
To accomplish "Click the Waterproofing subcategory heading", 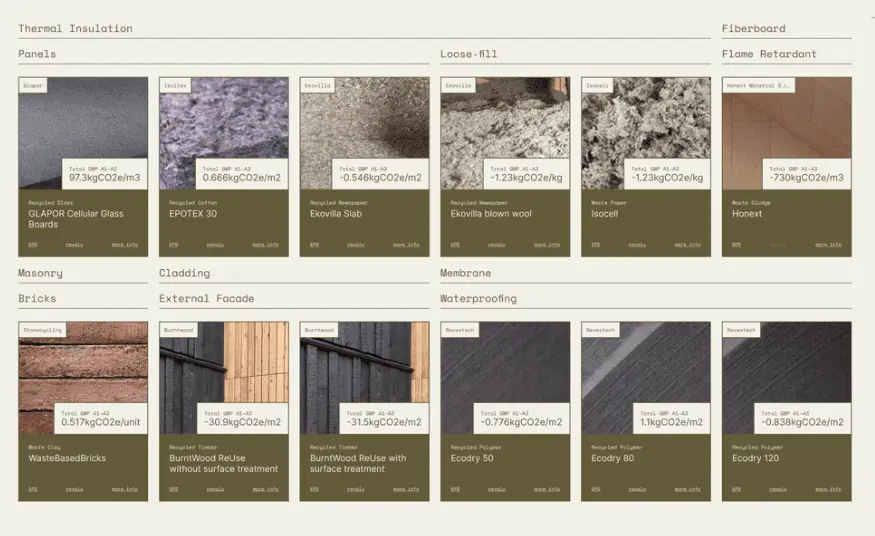I will coord(478,299).
